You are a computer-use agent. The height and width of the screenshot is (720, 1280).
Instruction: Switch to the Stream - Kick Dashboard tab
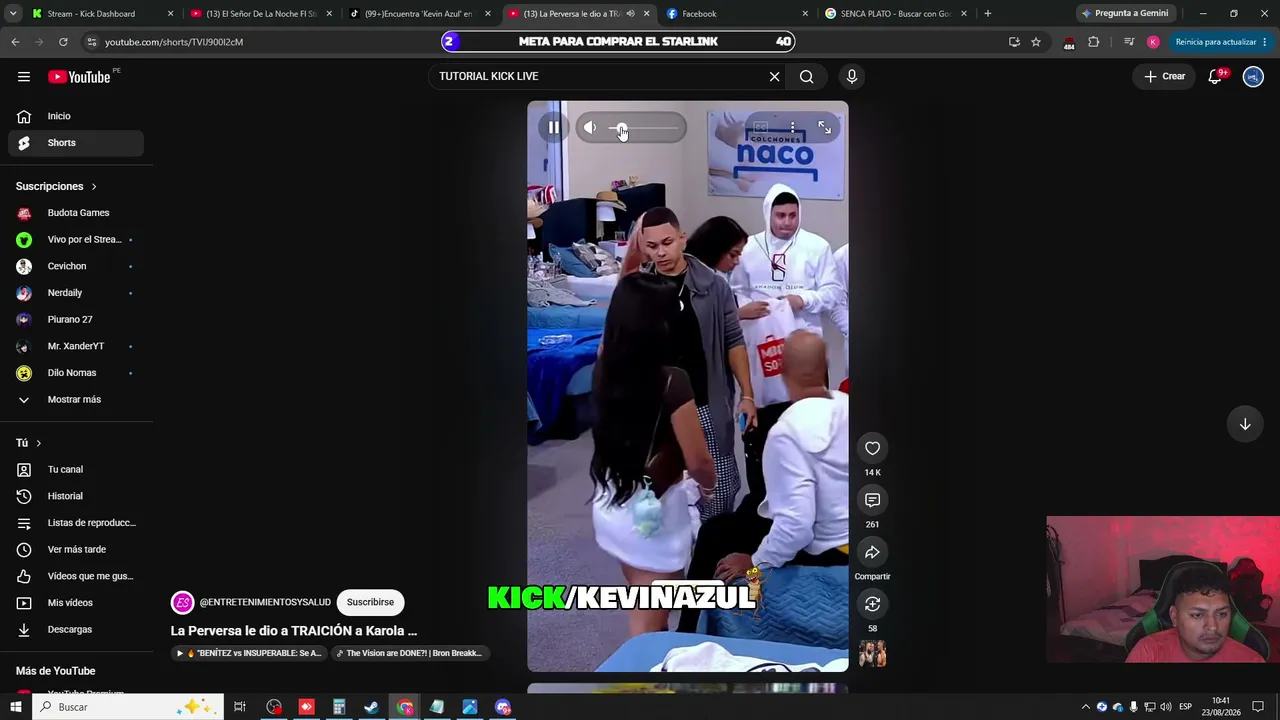tap(100, 14)
